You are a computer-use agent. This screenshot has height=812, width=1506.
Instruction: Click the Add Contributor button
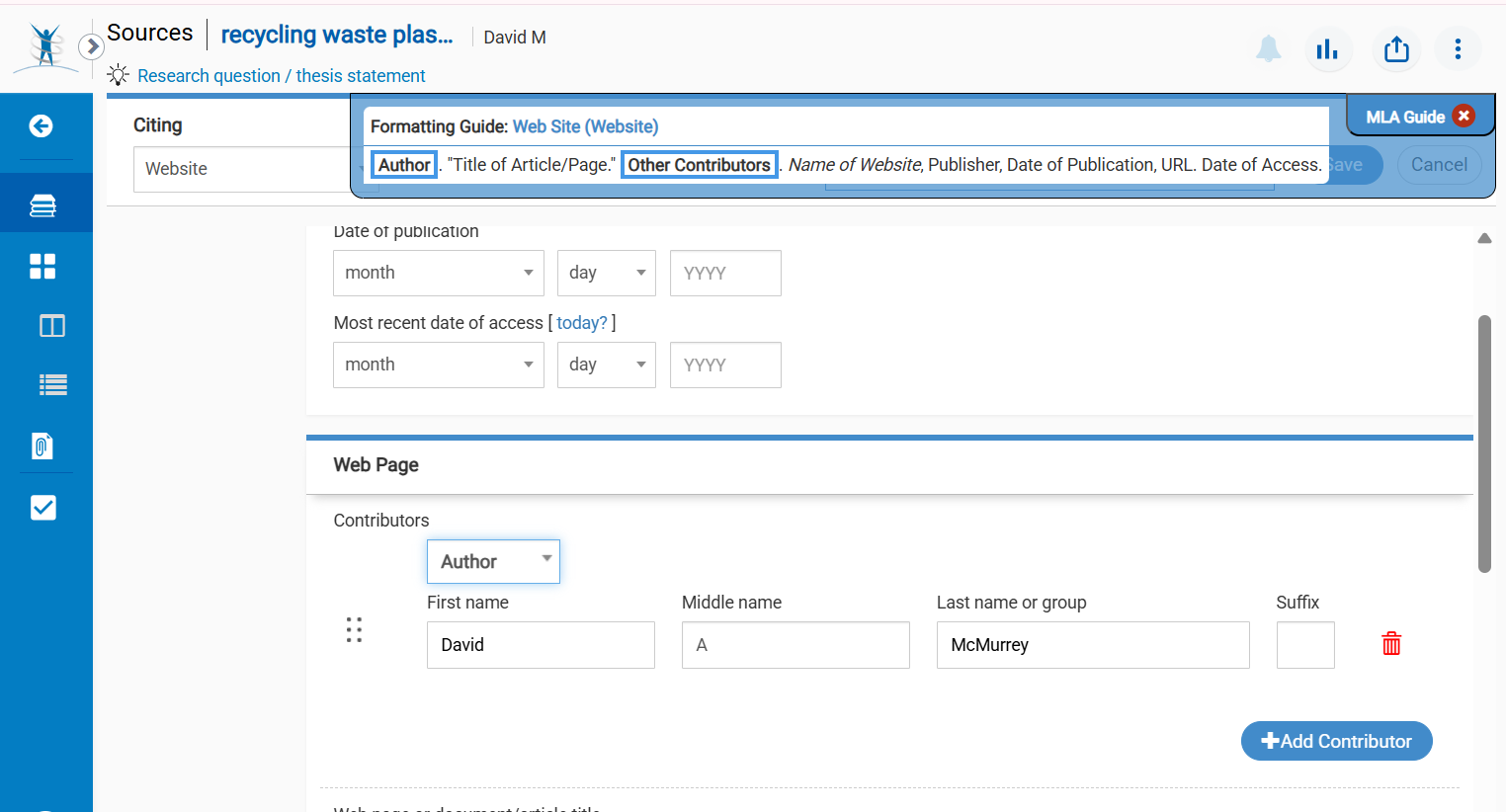click(x=1336, y=741)
